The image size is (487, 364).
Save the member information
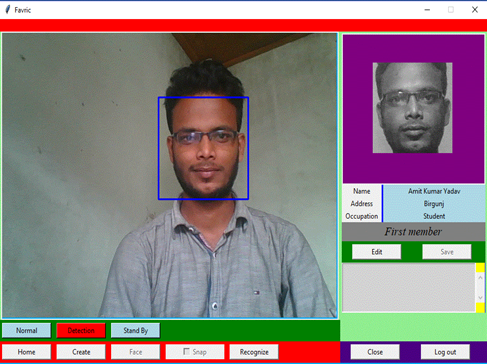[x=447, y=252]
